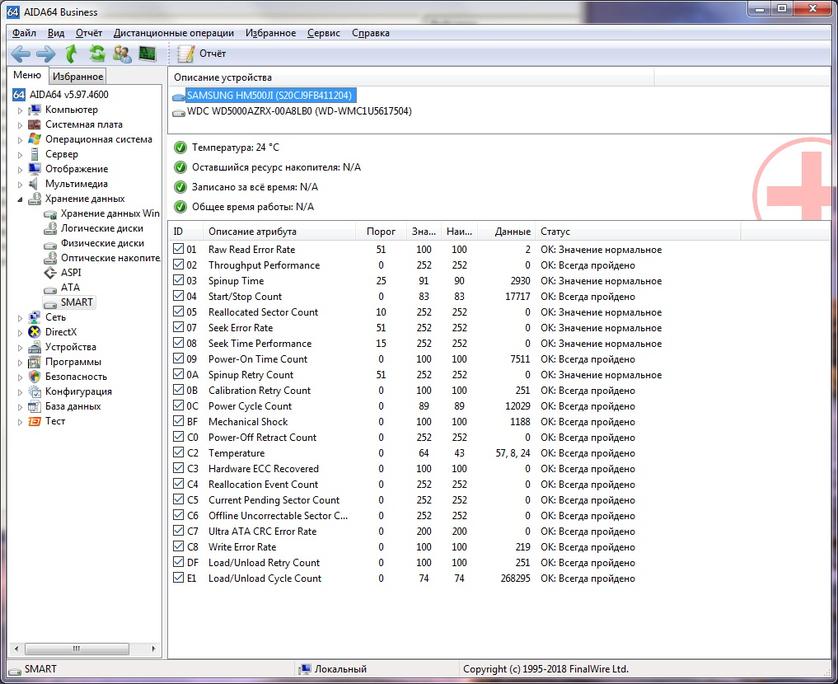Click the Безопасность shield icon
The width and height of the screenshot is (838, 684).
35,377
